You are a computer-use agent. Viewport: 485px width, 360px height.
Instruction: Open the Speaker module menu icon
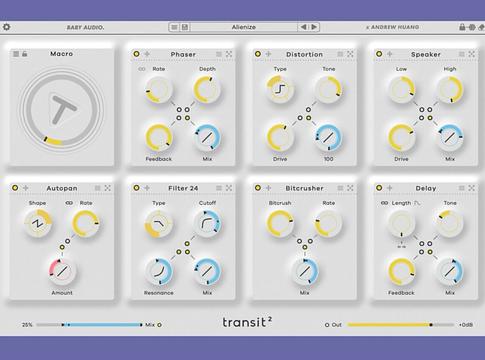[x=461, y=54]
